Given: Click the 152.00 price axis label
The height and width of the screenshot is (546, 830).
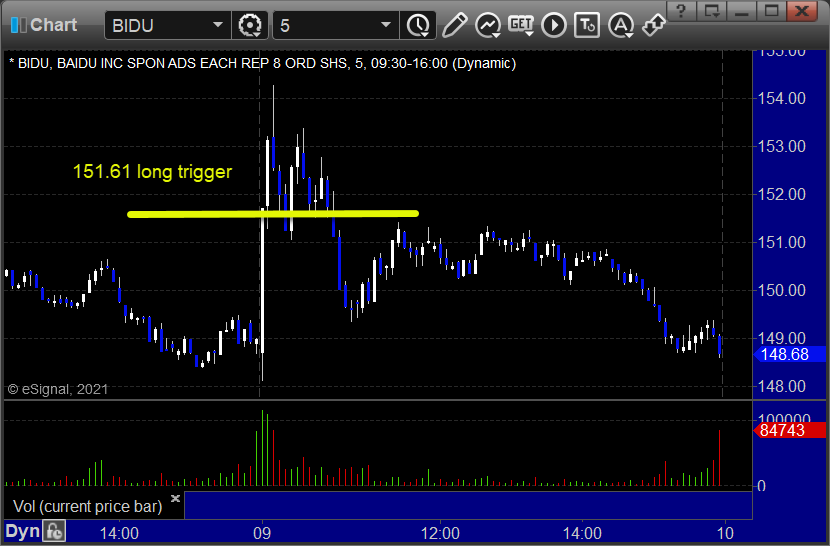Looking at the screenshot, I should coord(781,194).
